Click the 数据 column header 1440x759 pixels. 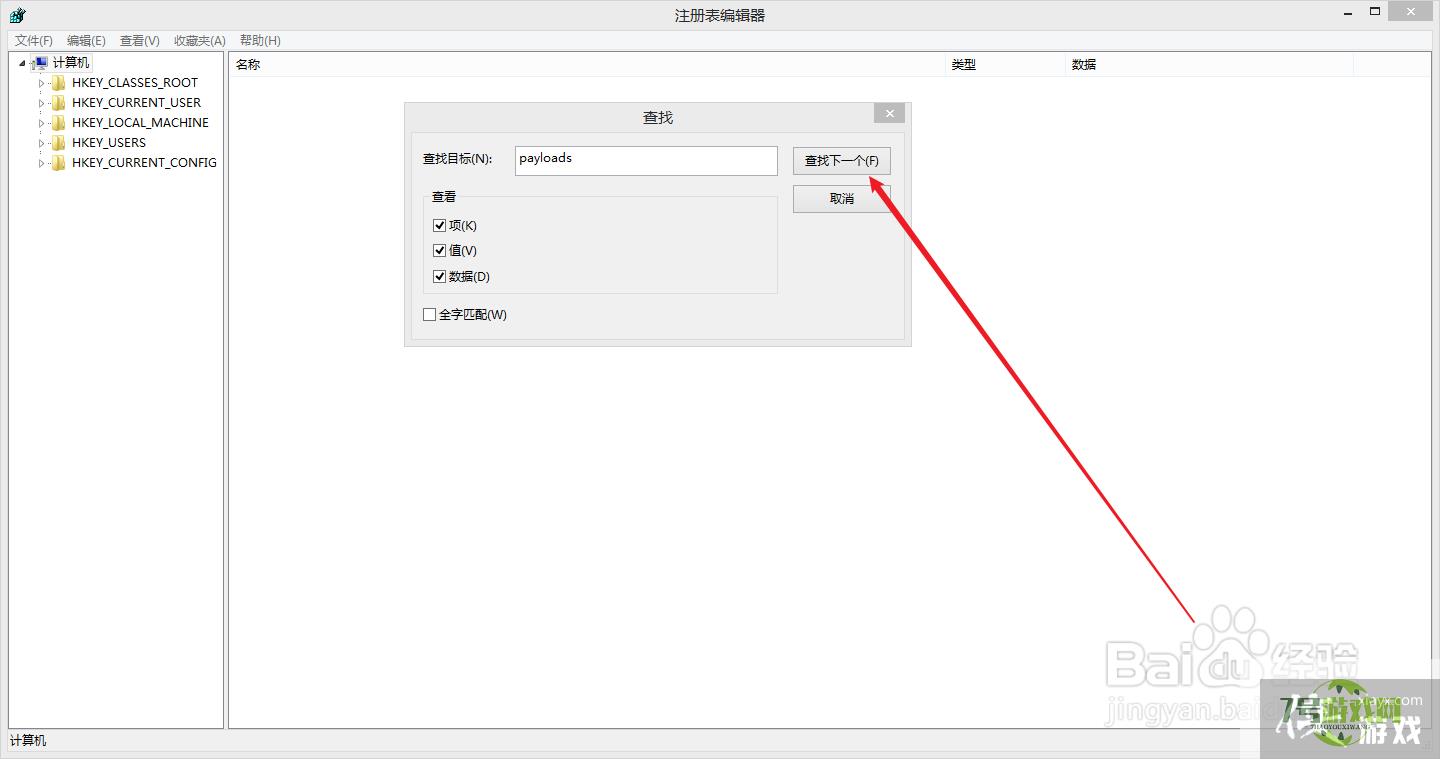click(1210, 64)
